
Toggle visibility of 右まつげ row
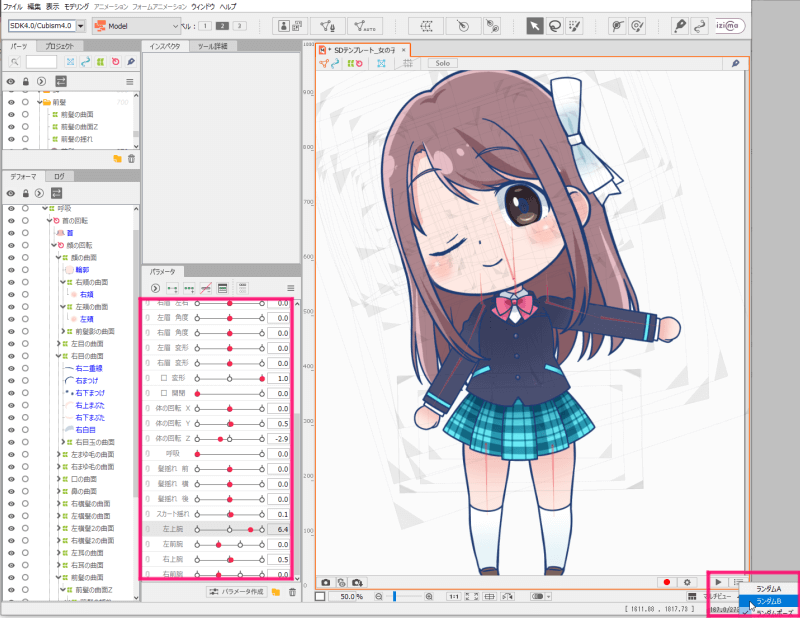[x=11, y=381]
